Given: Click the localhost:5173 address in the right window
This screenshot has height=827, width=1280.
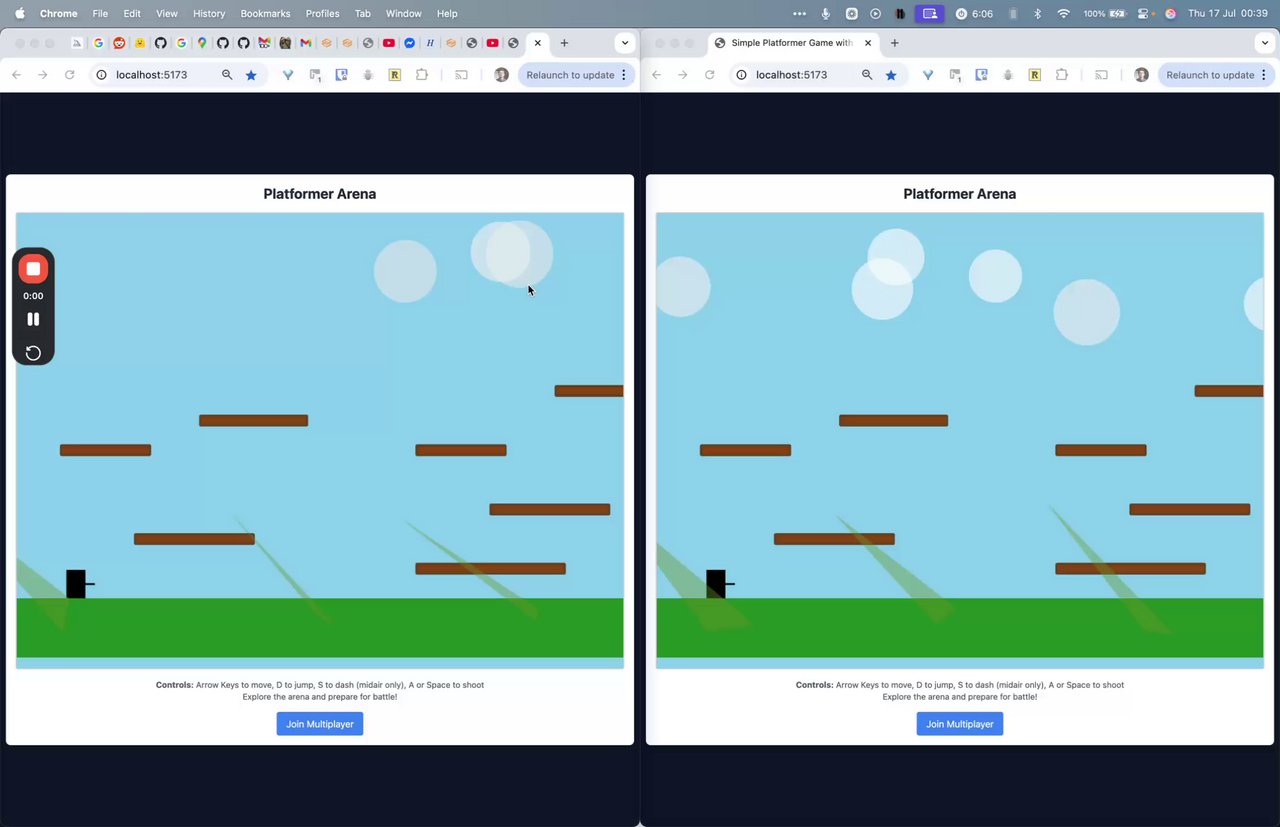Looking at the screenshot, I should 791,75.
